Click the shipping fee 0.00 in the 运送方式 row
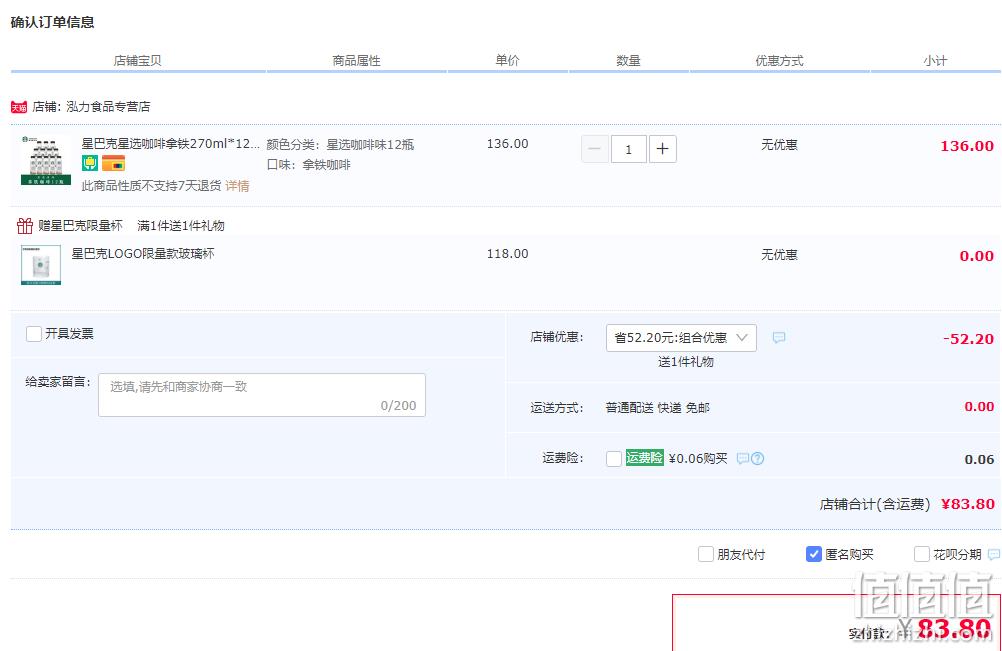Screen dimensions: 1002x651 pyautogui.click(x=979, y=406)
